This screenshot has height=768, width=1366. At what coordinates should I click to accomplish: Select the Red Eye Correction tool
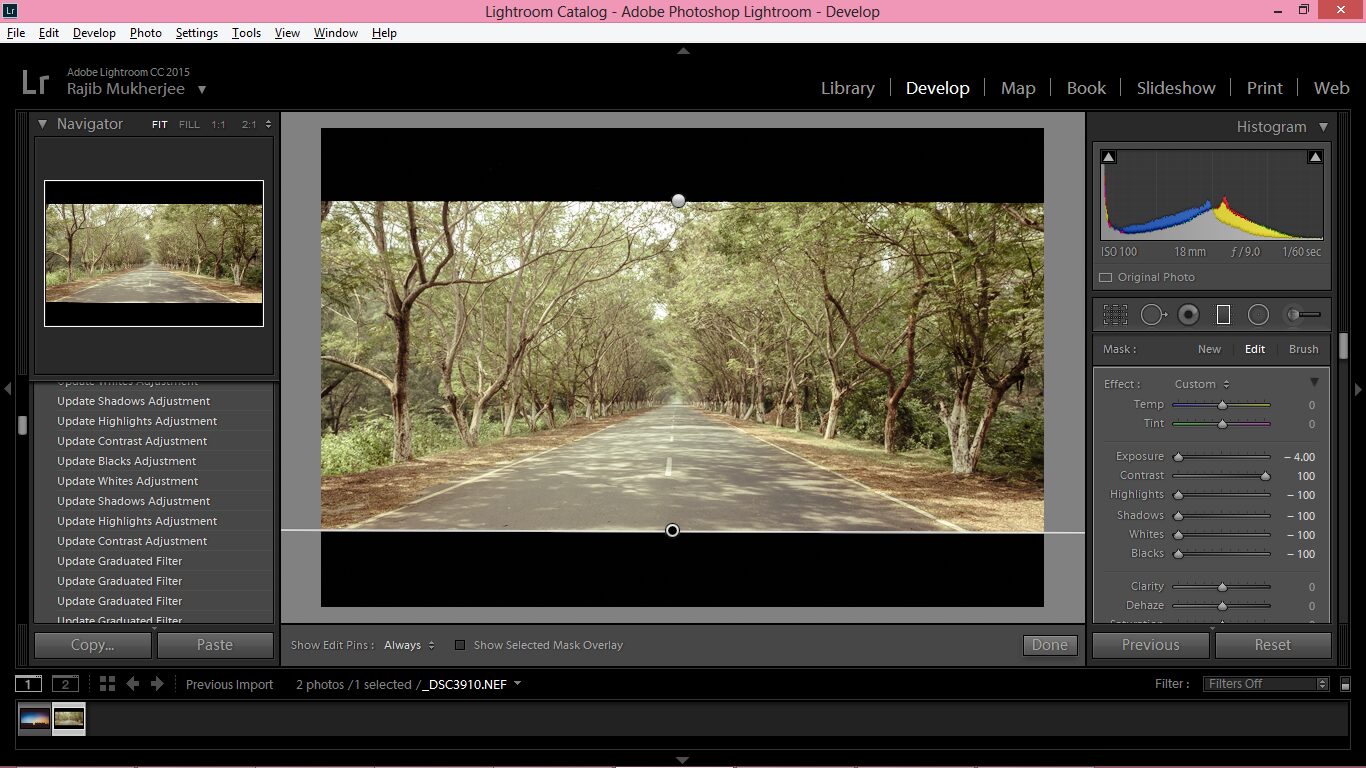(1188, 315)
